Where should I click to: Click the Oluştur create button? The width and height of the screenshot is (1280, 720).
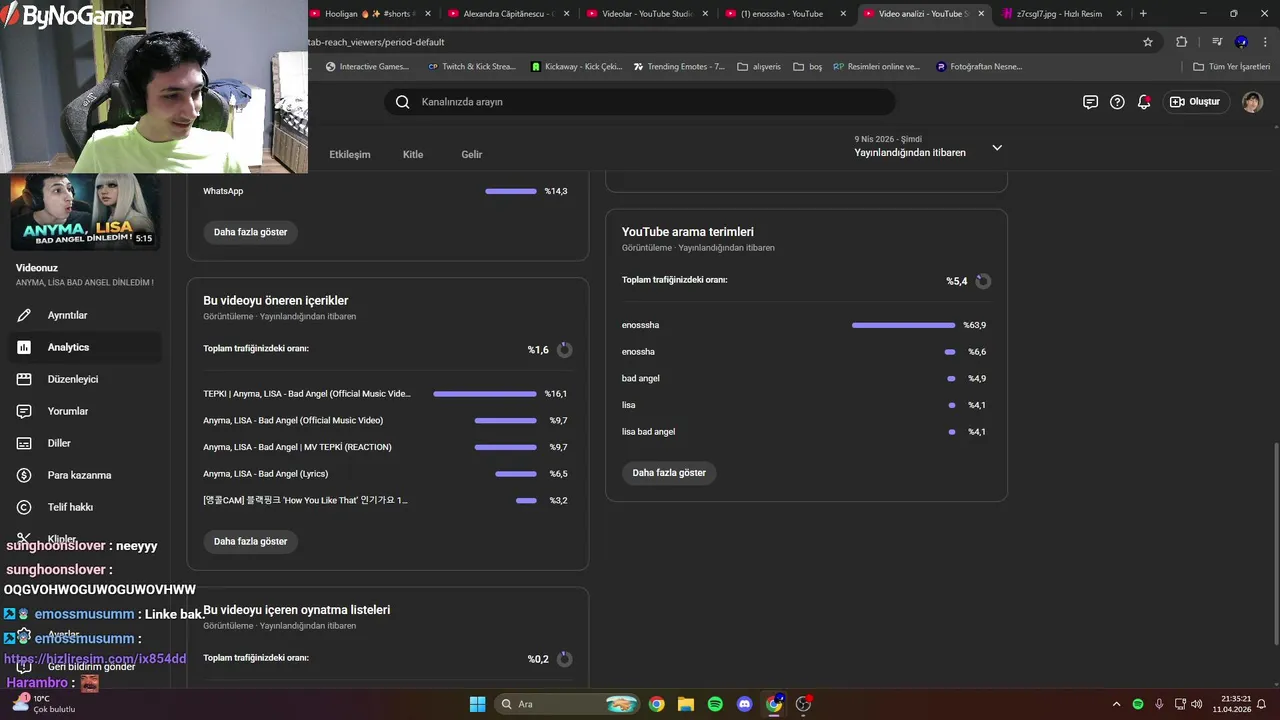[x=1195, y=102]
